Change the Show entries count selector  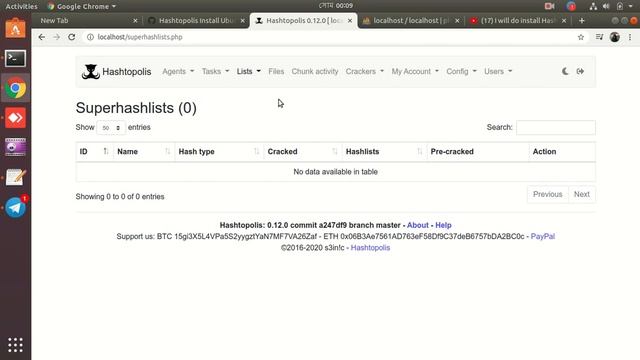click(x=111, y=128)
